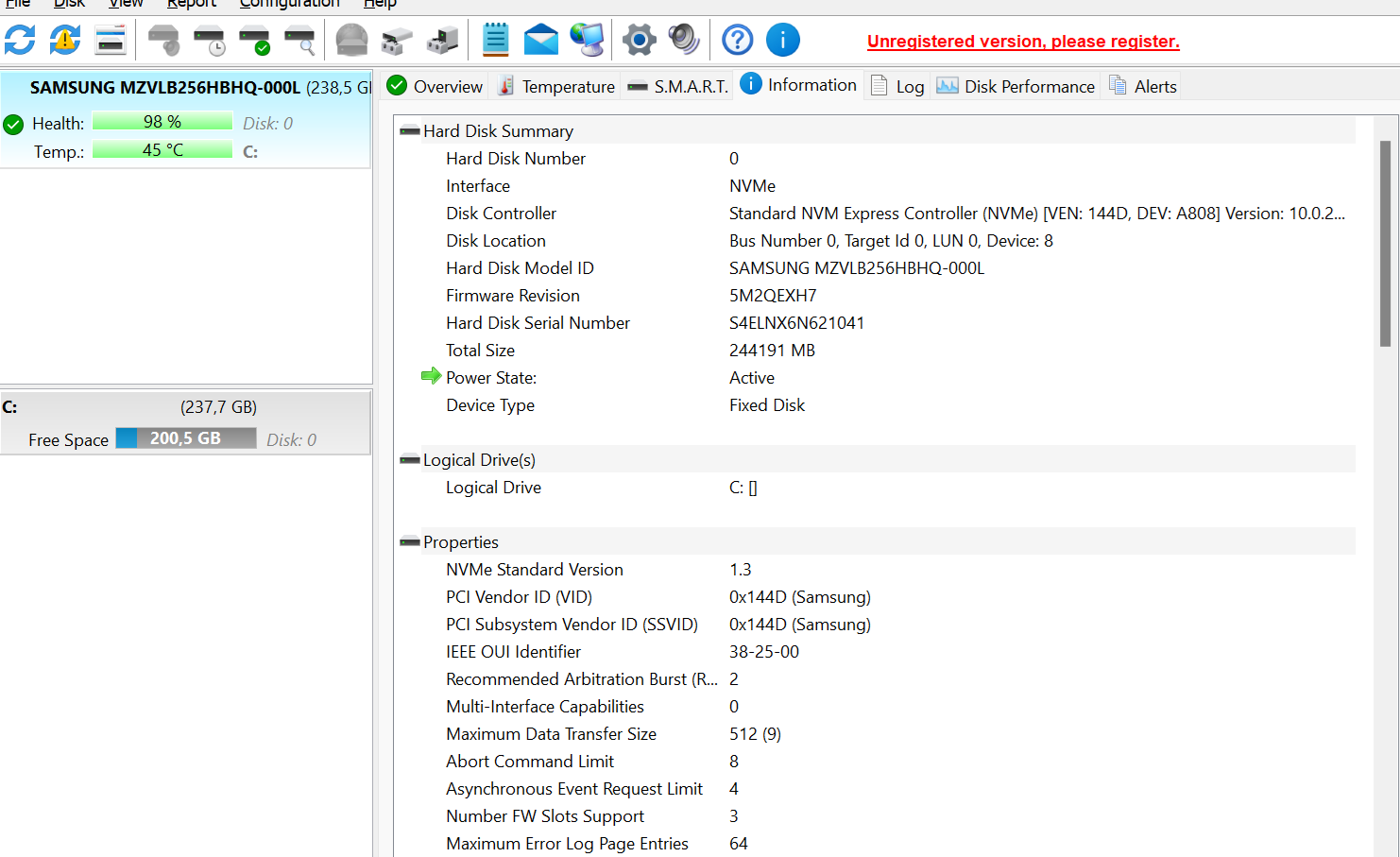Image resolution: width=1400 pixels, height=857 pixels.
Task: Collapse the Logical Drive(s) section
Action: tap(410, 460)
